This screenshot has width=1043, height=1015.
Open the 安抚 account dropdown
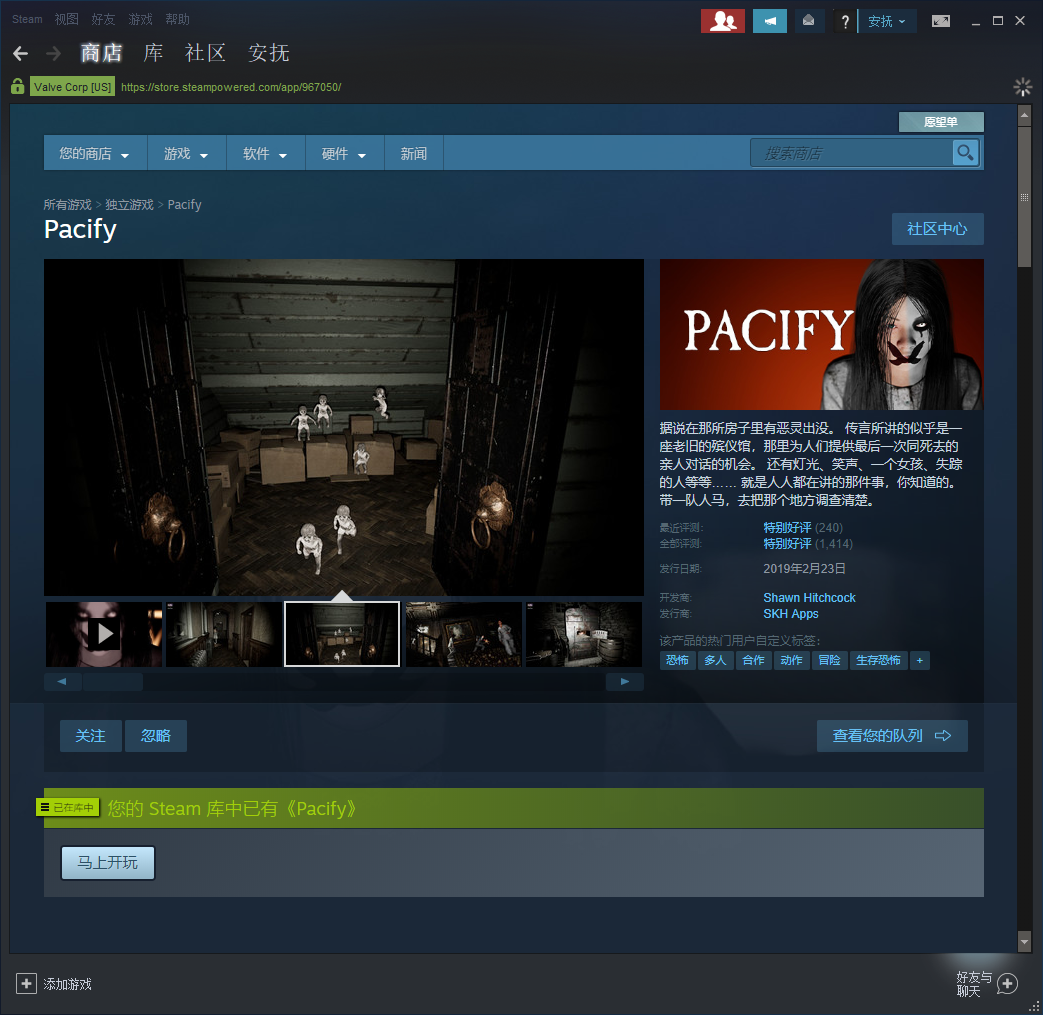tap(887, 21)
